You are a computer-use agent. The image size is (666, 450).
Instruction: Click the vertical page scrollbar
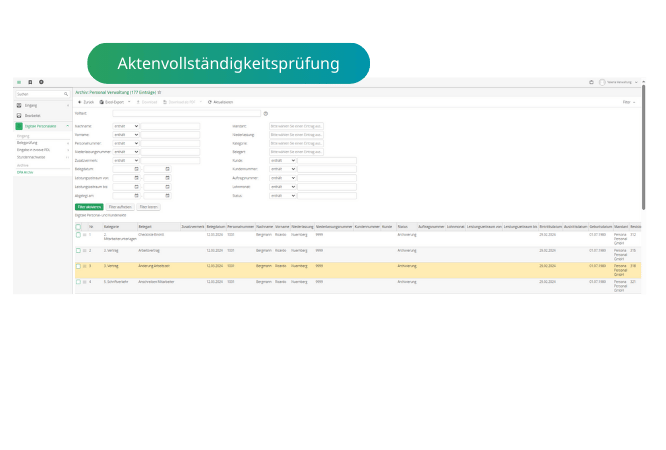(x=643, y=147)
